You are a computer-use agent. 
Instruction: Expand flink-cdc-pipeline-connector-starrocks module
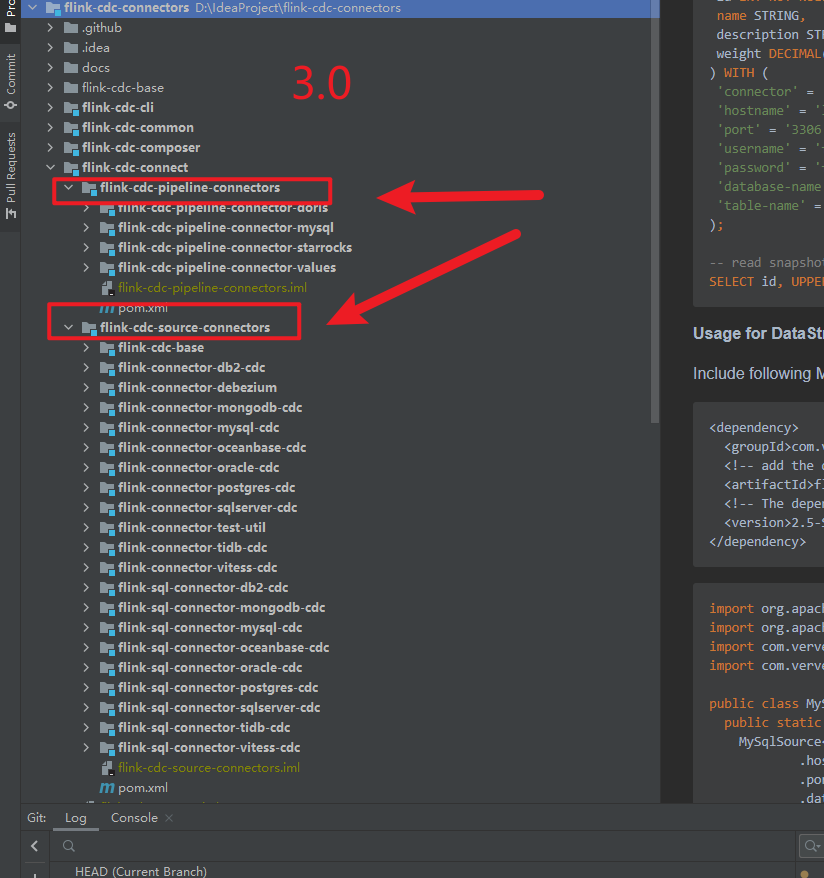tap(86, 247)
